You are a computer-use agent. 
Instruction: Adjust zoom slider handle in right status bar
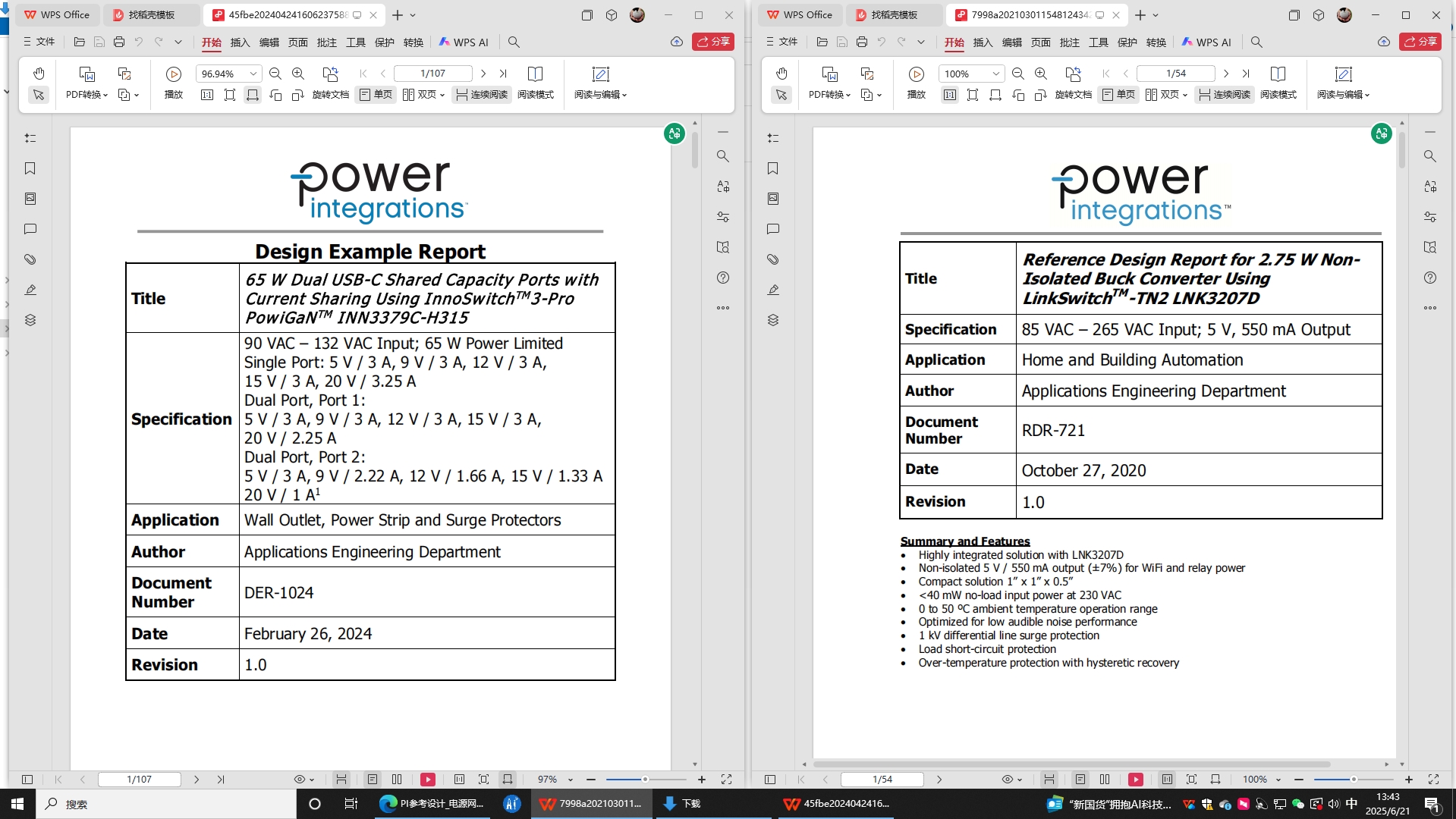(1353, 780)
